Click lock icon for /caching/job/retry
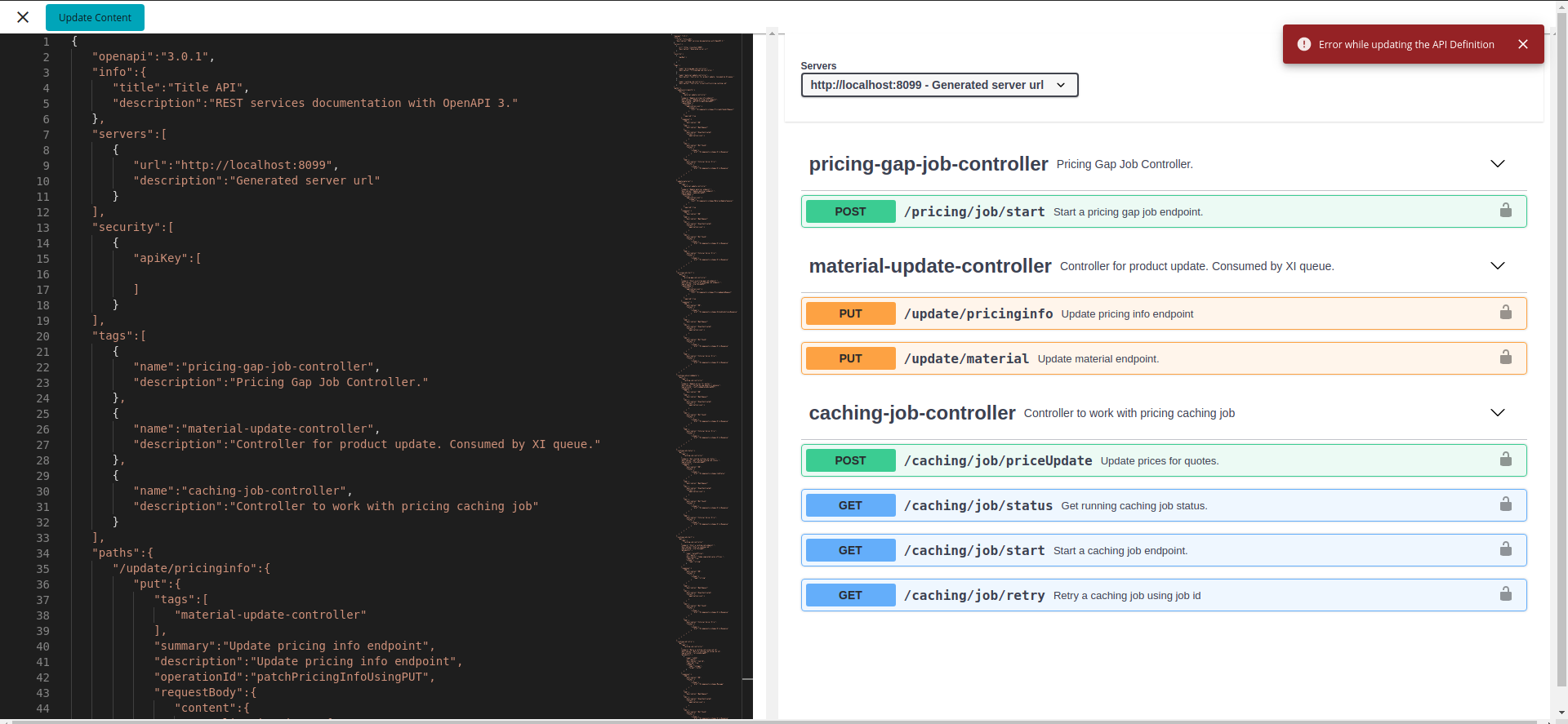1568x724 pixels. tap(1506, 594)
